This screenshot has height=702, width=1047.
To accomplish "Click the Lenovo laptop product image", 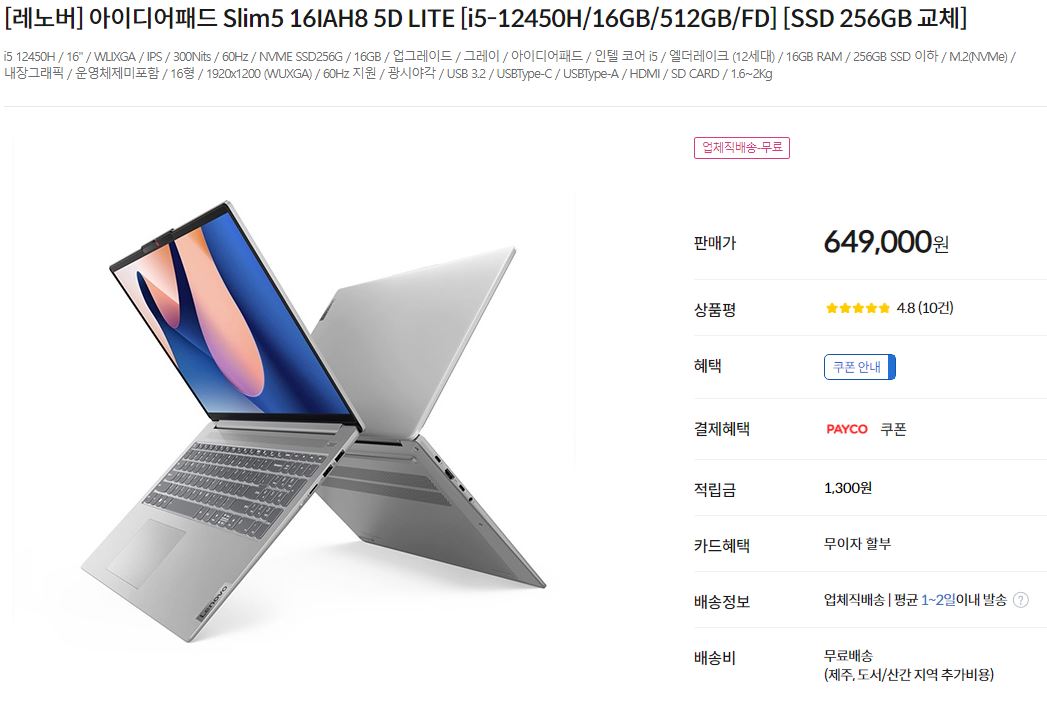I will [x=313, y=421].
